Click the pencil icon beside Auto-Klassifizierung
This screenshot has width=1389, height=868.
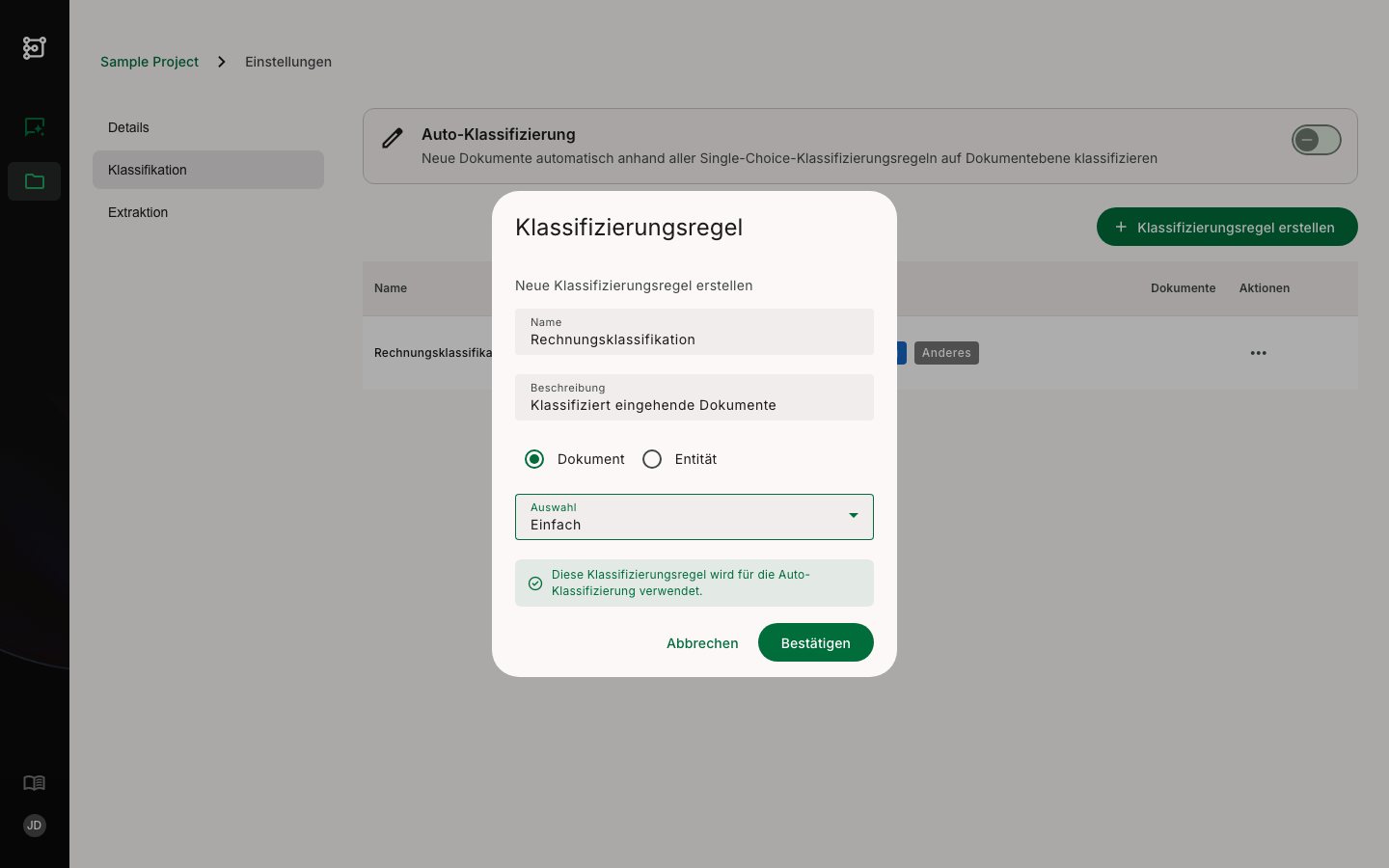(x=393, y=138)
